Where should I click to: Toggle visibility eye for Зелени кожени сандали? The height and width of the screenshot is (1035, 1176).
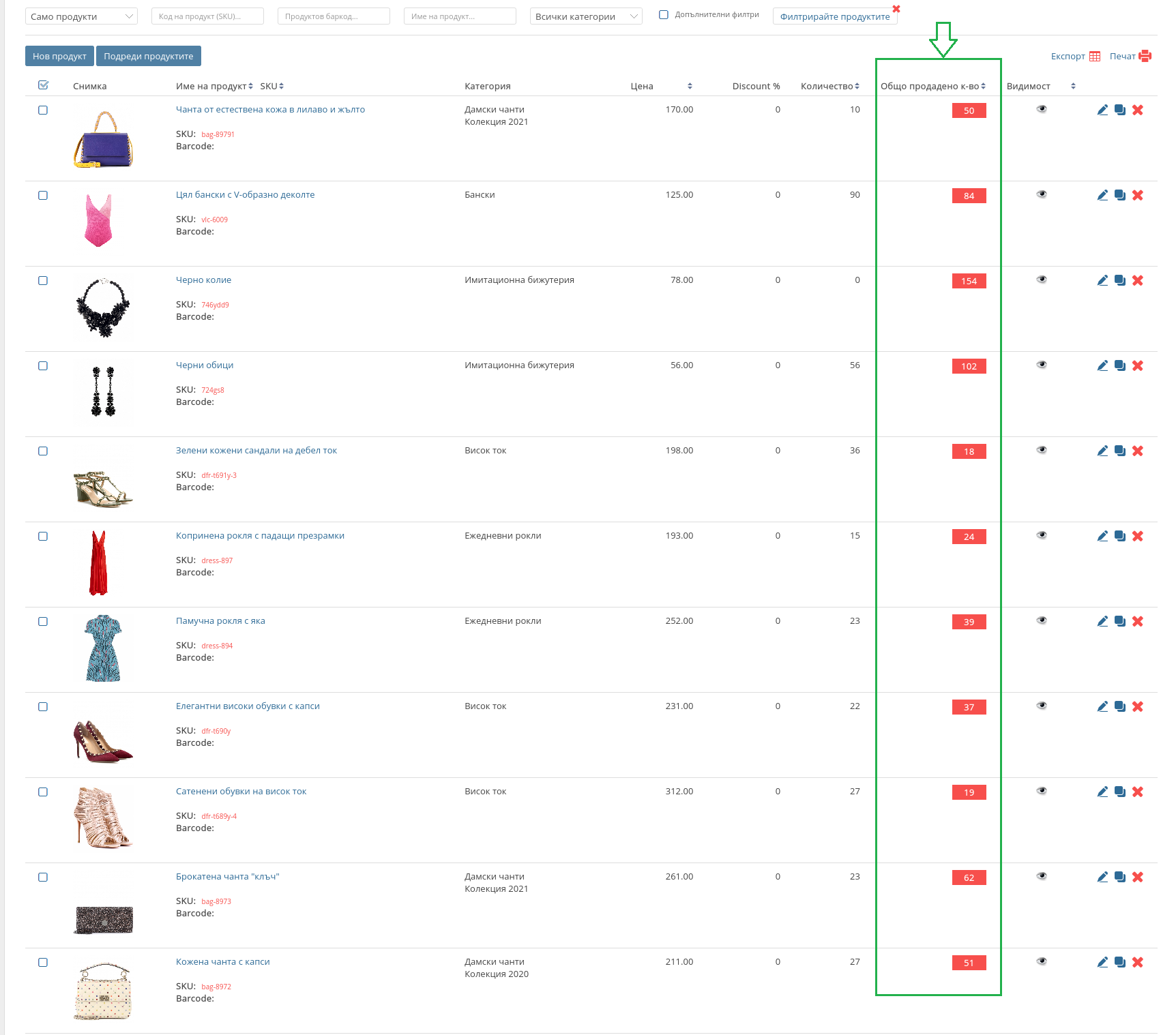(x=1042, y=450)
